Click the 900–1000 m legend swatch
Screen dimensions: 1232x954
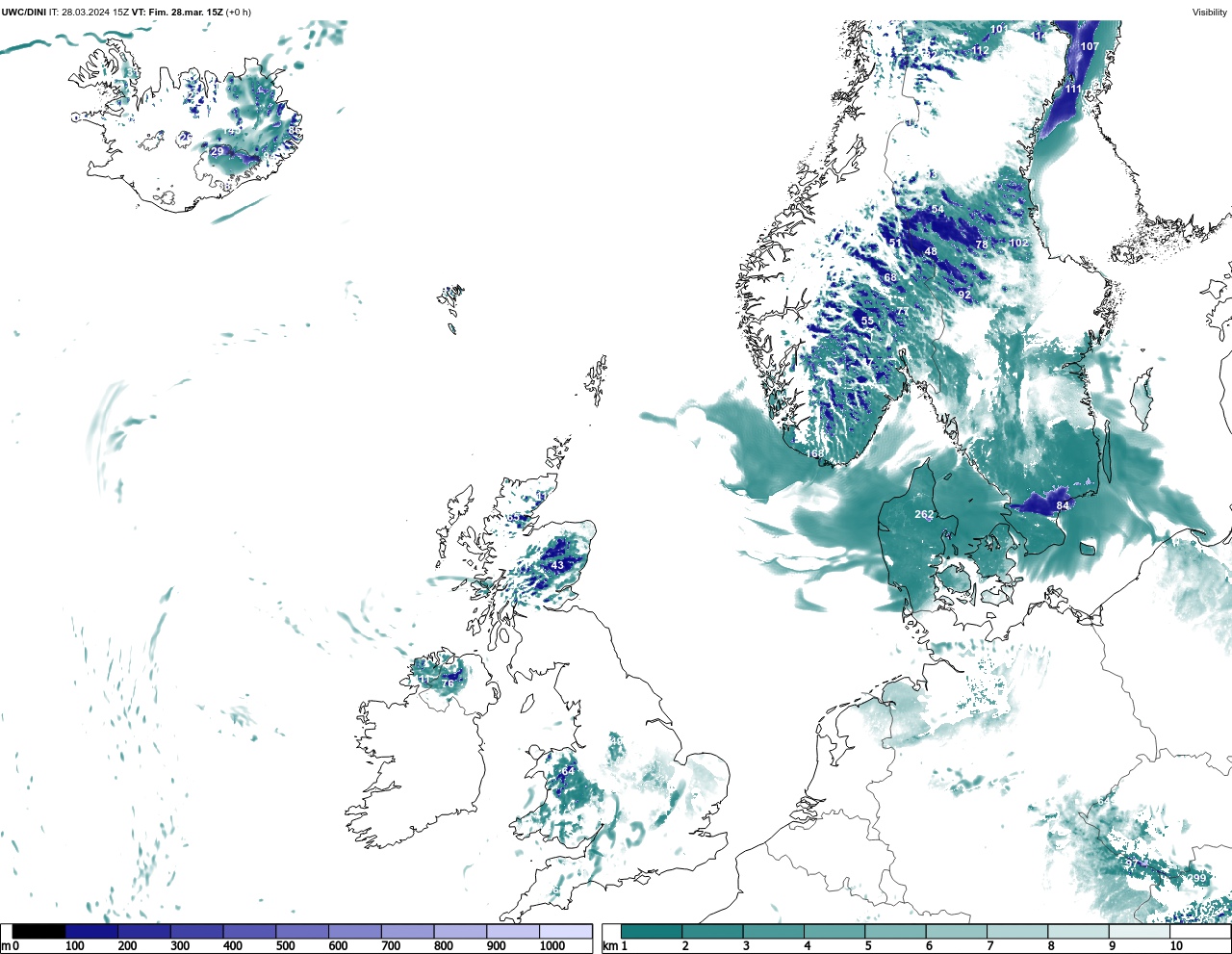pos(513,932)
